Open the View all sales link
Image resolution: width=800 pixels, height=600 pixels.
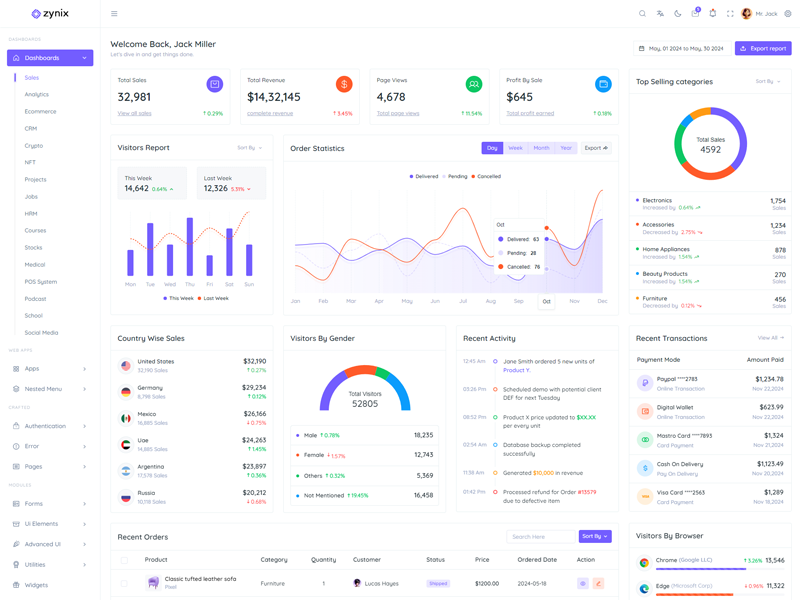click(x=135, y=114)
